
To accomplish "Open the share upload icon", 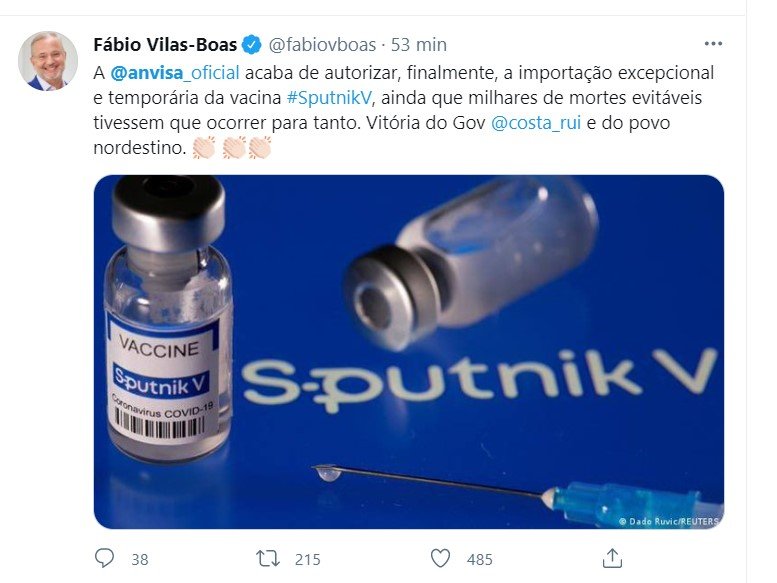I will tap(612, 558).
